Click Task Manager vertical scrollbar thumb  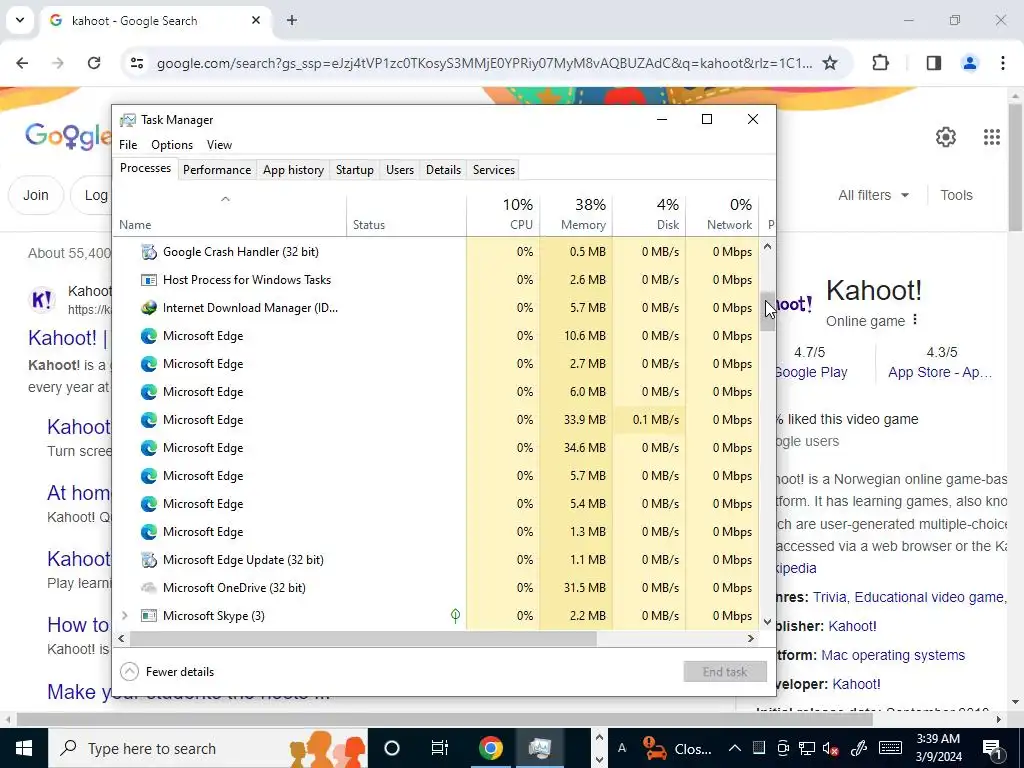[767, 311]
